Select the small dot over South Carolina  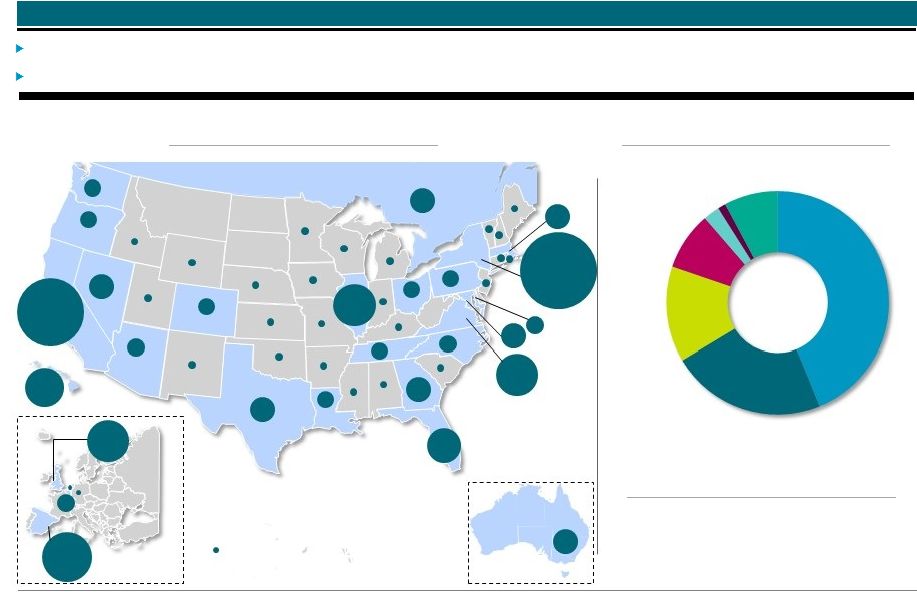tap(440, 368)
